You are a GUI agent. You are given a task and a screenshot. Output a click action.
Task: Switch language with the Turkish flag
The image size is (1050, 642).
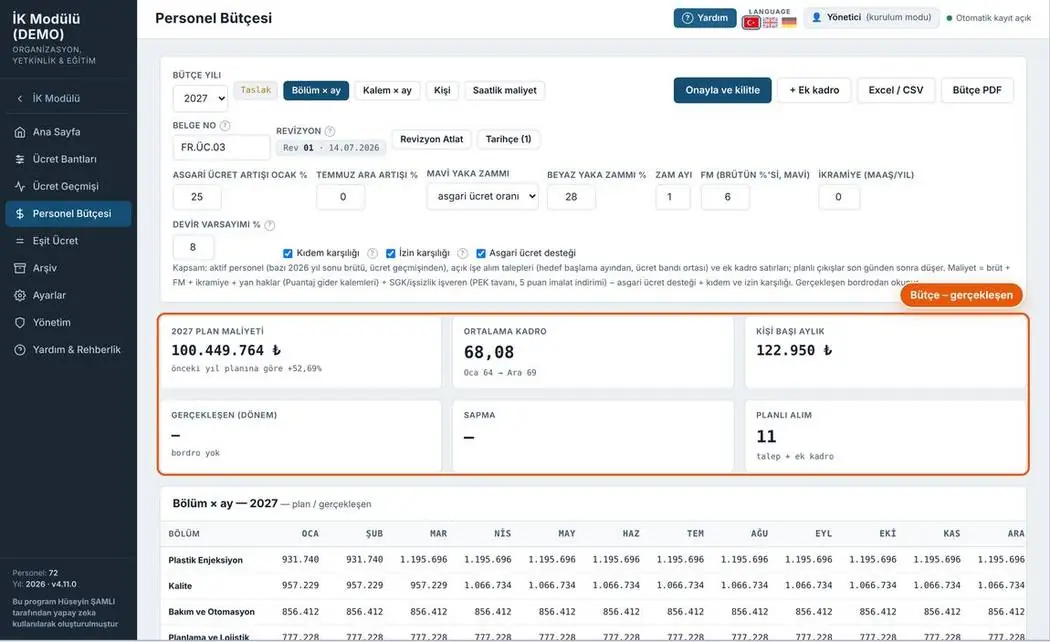tap(751, 22)
